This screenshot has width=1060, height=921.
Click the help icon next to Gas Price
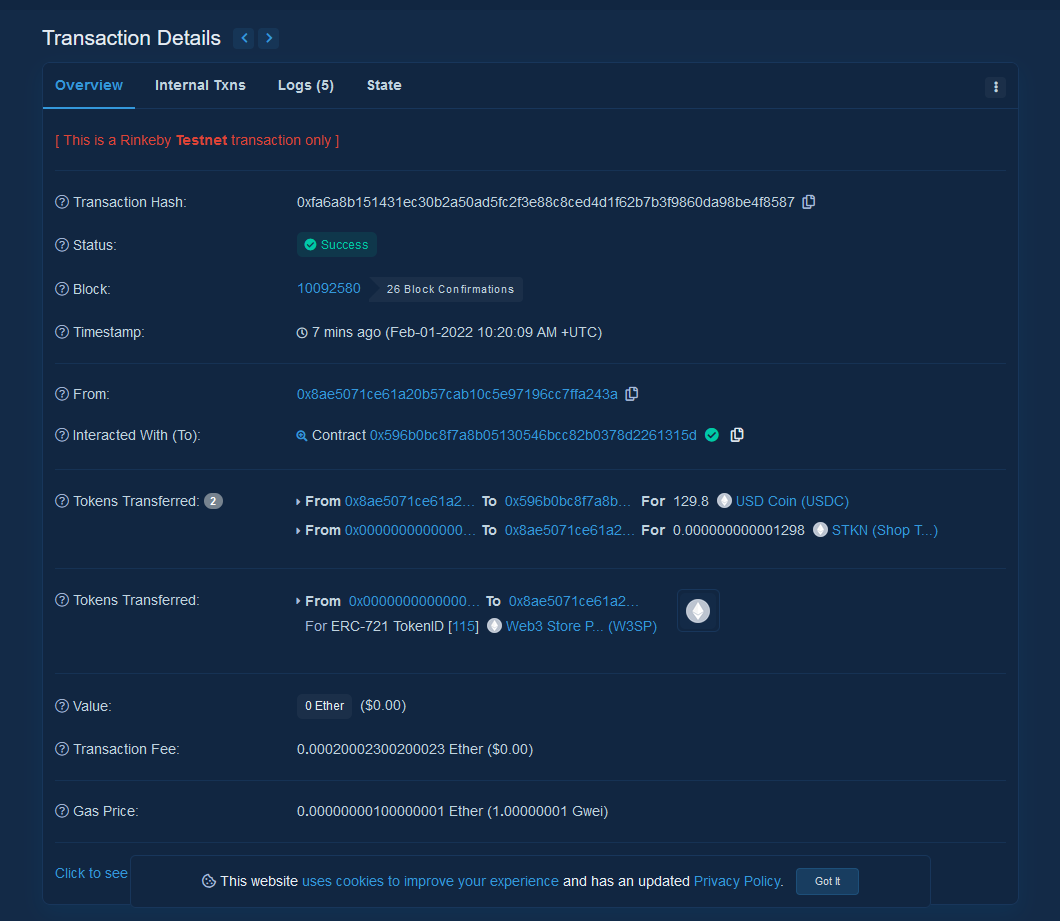62,811
